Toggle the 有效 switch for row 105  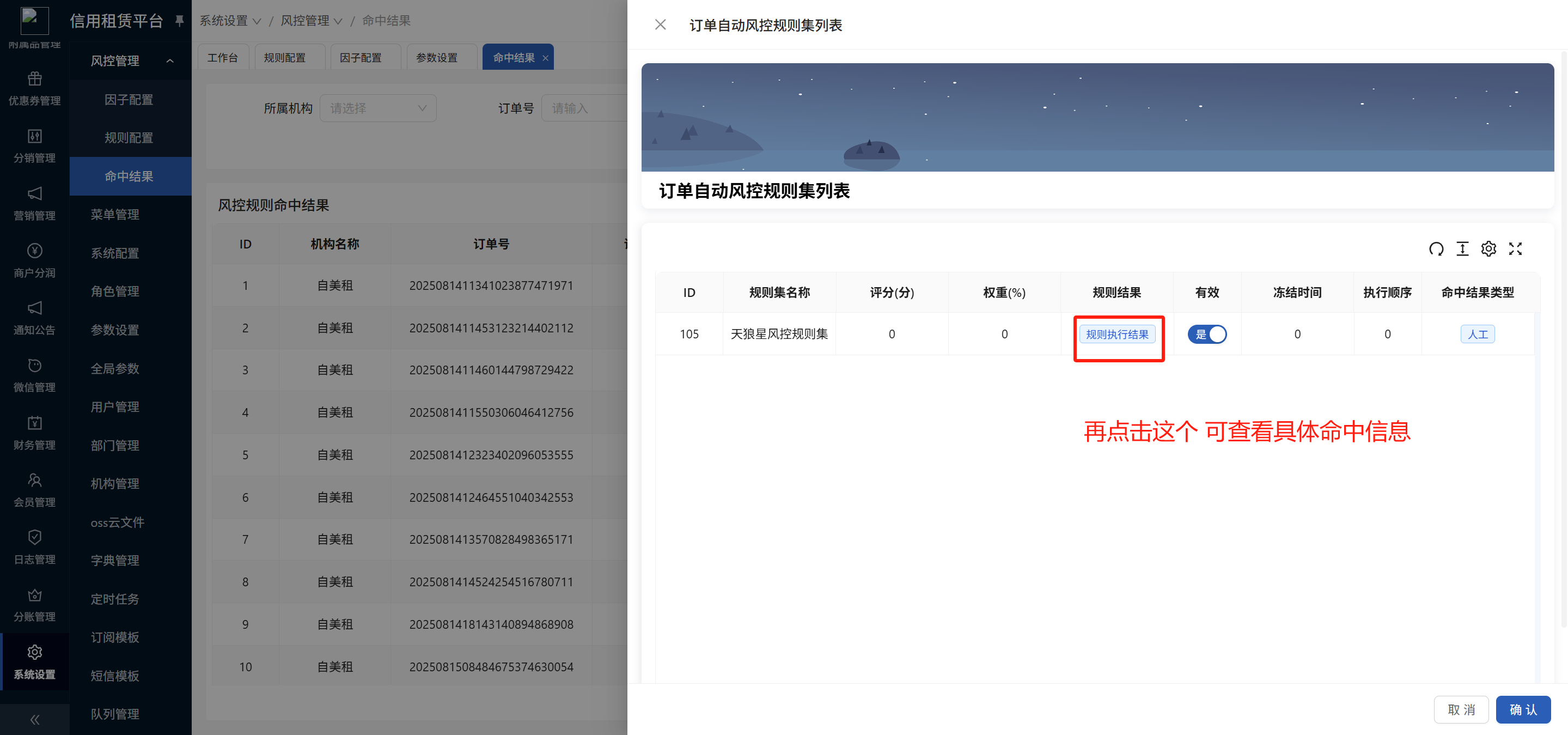click(1207, 335)
